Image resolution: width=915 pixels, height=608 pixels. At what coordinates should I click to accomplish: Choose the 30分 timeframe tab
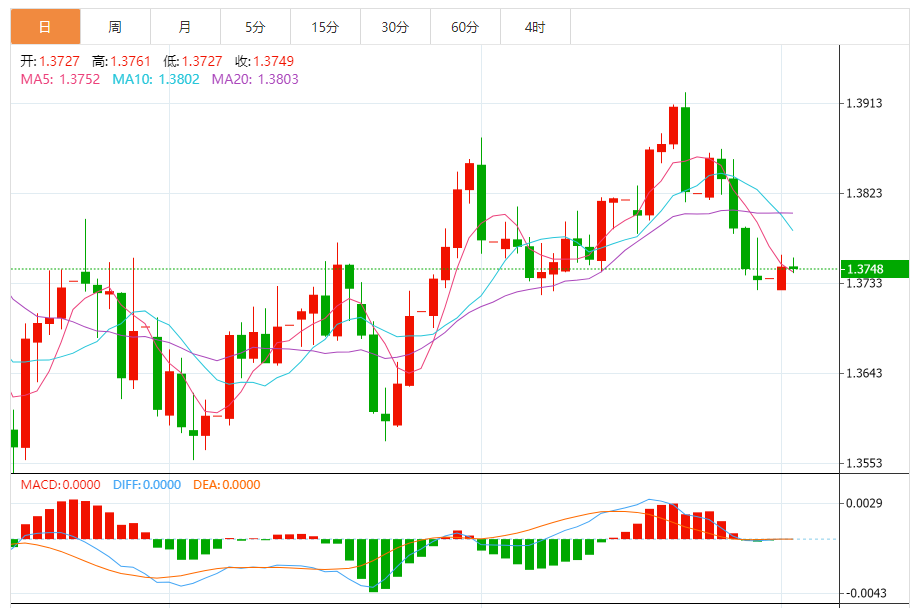point(395,27)
